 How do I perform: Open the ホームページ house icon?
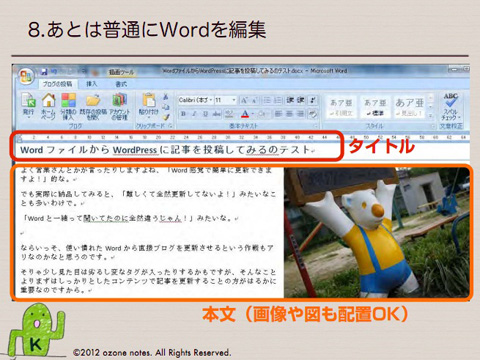48,100
